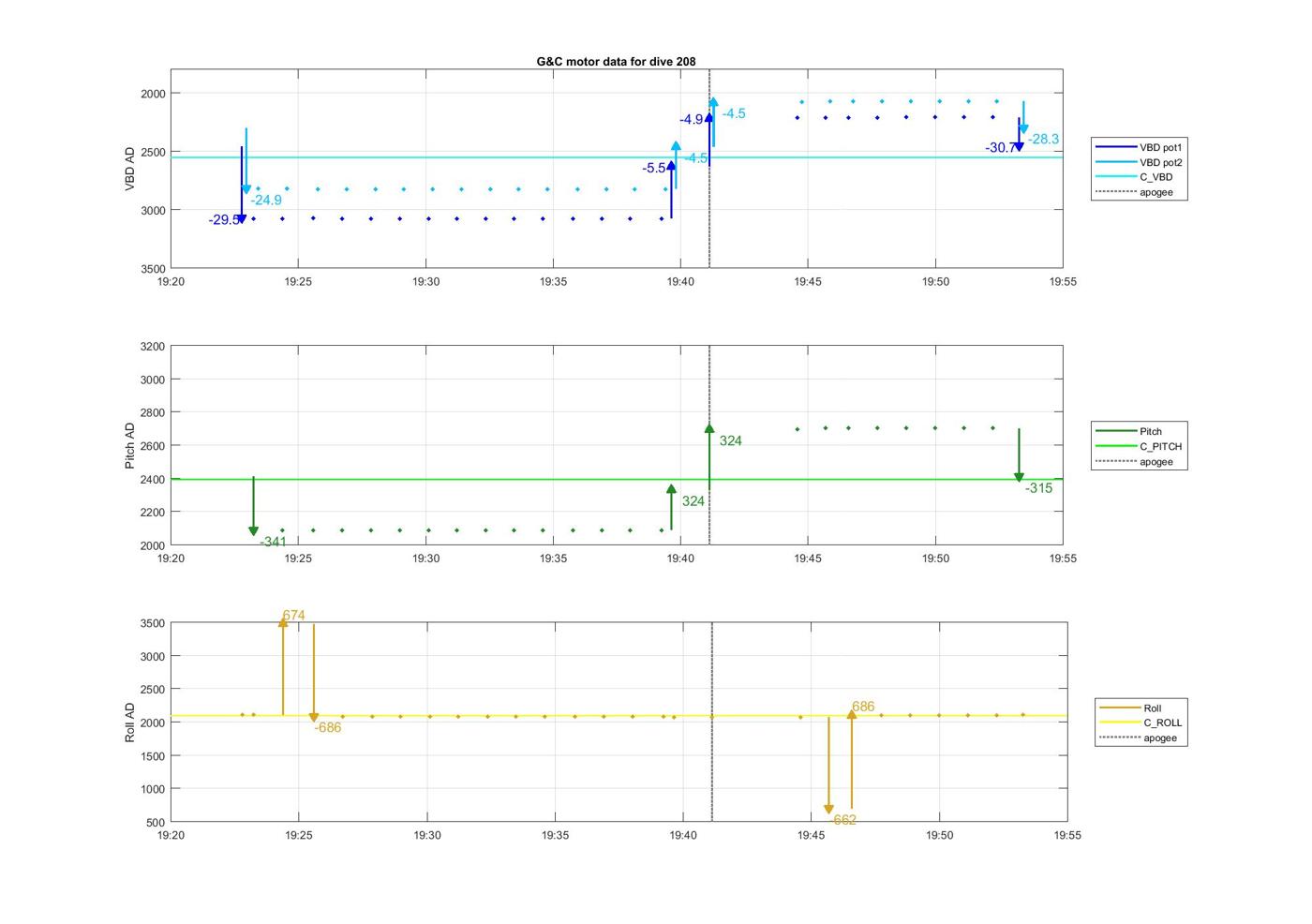Click the '19:35' tick label under the Roll plot
1312x924 pixels.
555,835
